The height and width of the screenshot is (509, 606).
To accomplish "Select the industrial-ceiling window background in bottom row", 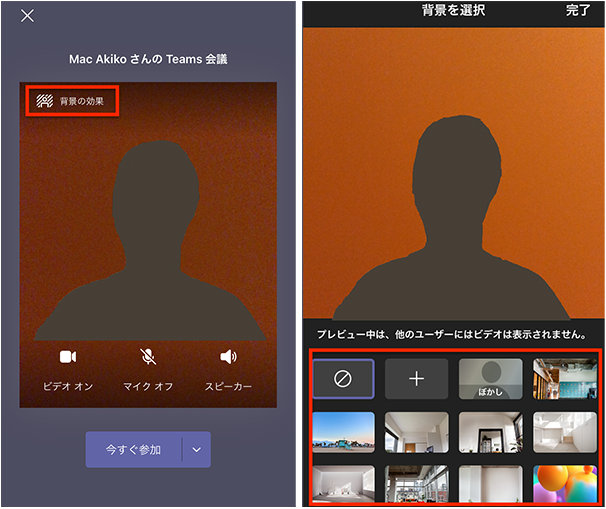I will pyautogui.click(x=417, y=484).
